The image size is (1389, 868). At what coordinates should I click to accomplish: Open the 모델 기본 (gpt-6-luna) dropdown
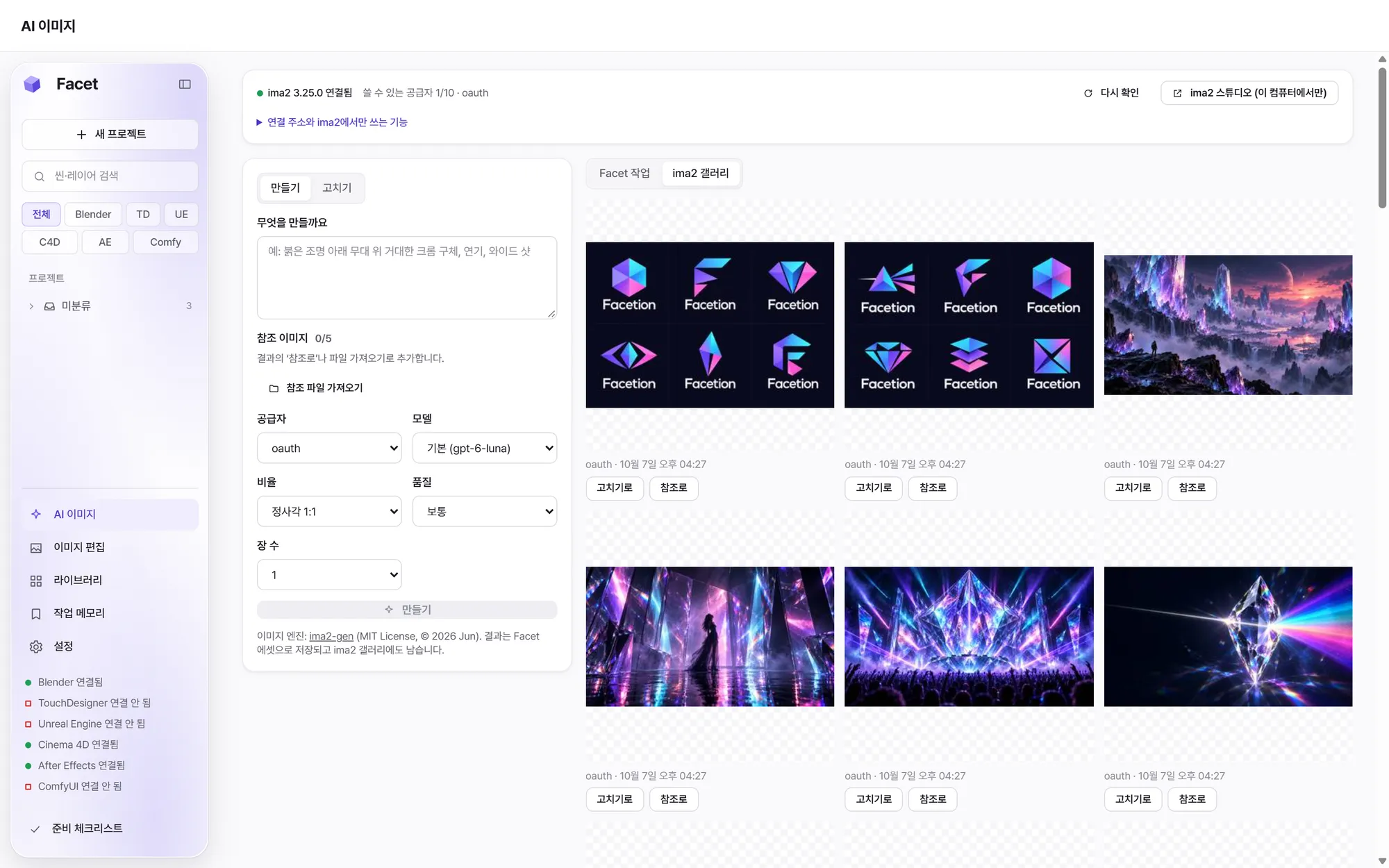pos(485,448)
